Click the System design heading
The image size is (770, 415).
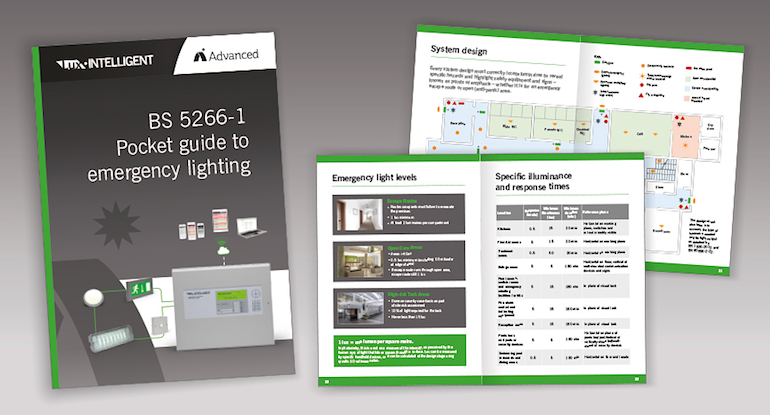459,50
